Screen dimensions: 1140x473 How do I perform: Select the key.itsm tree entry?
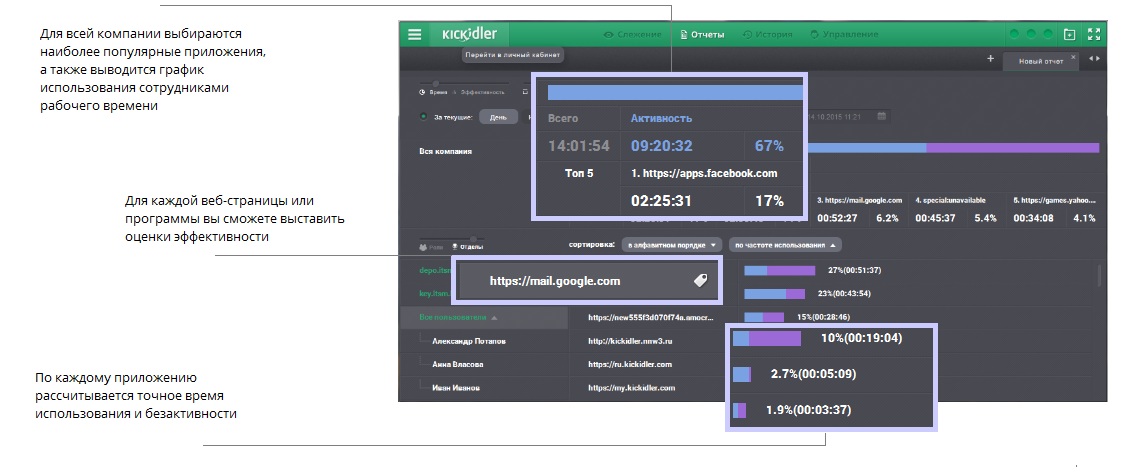coord(435,293)
